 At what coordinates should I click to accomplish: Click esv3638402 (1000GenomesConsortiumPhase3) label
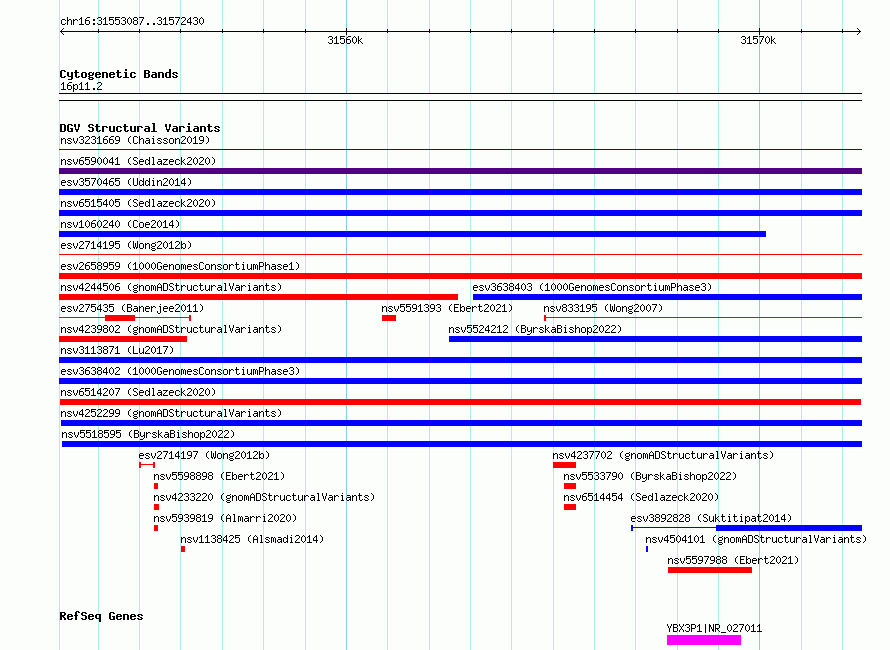180,371
